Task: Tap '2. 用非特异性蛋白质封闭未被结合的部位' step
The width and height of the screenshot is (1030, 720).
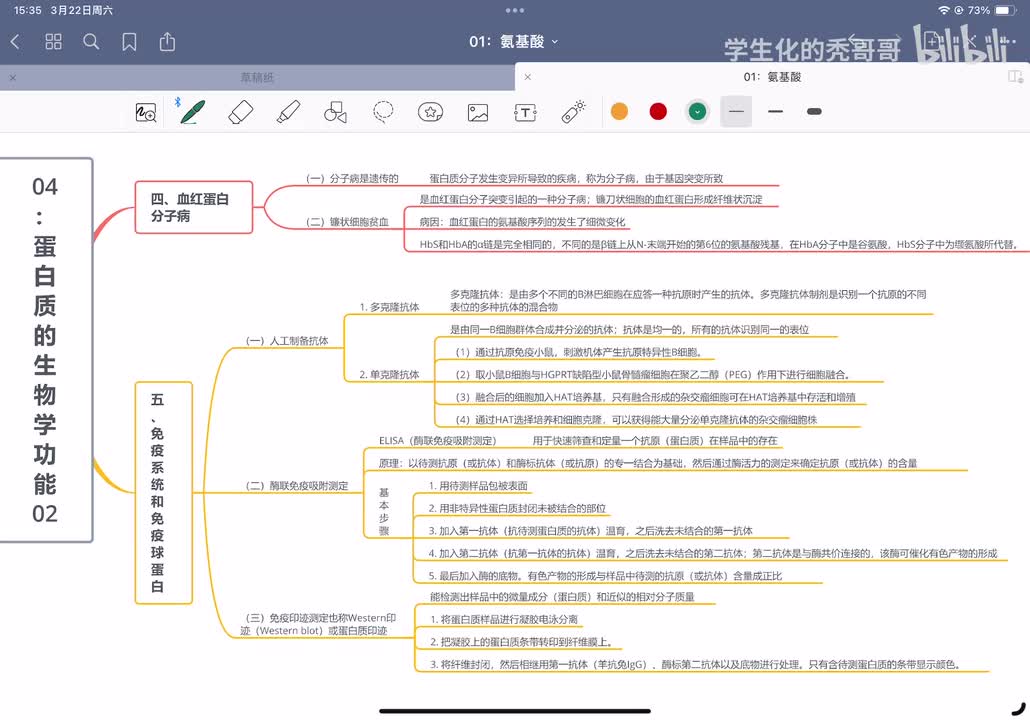Action: (x=517, y=508)
